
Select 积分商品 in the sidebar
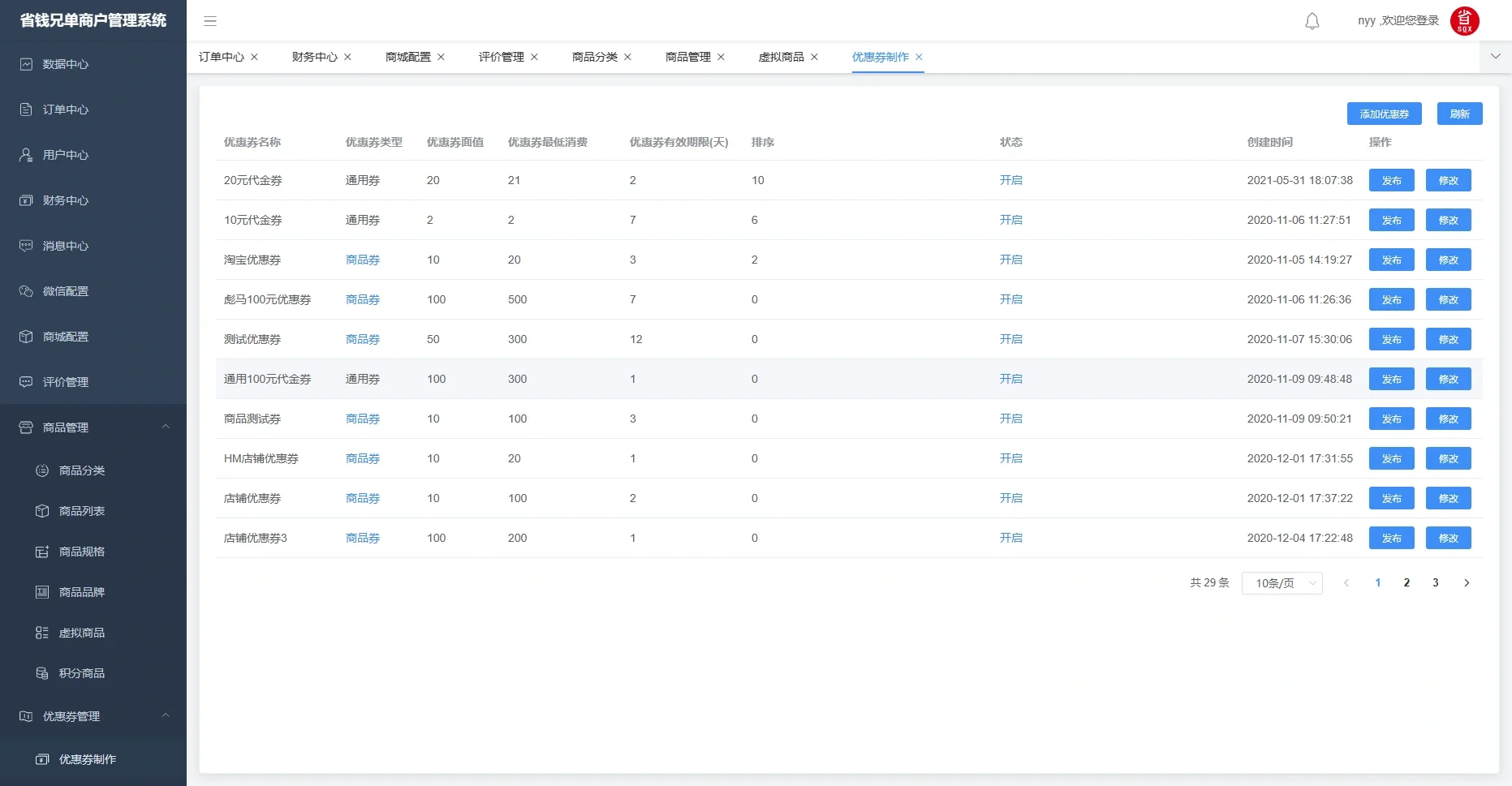[x=80, y=673]
